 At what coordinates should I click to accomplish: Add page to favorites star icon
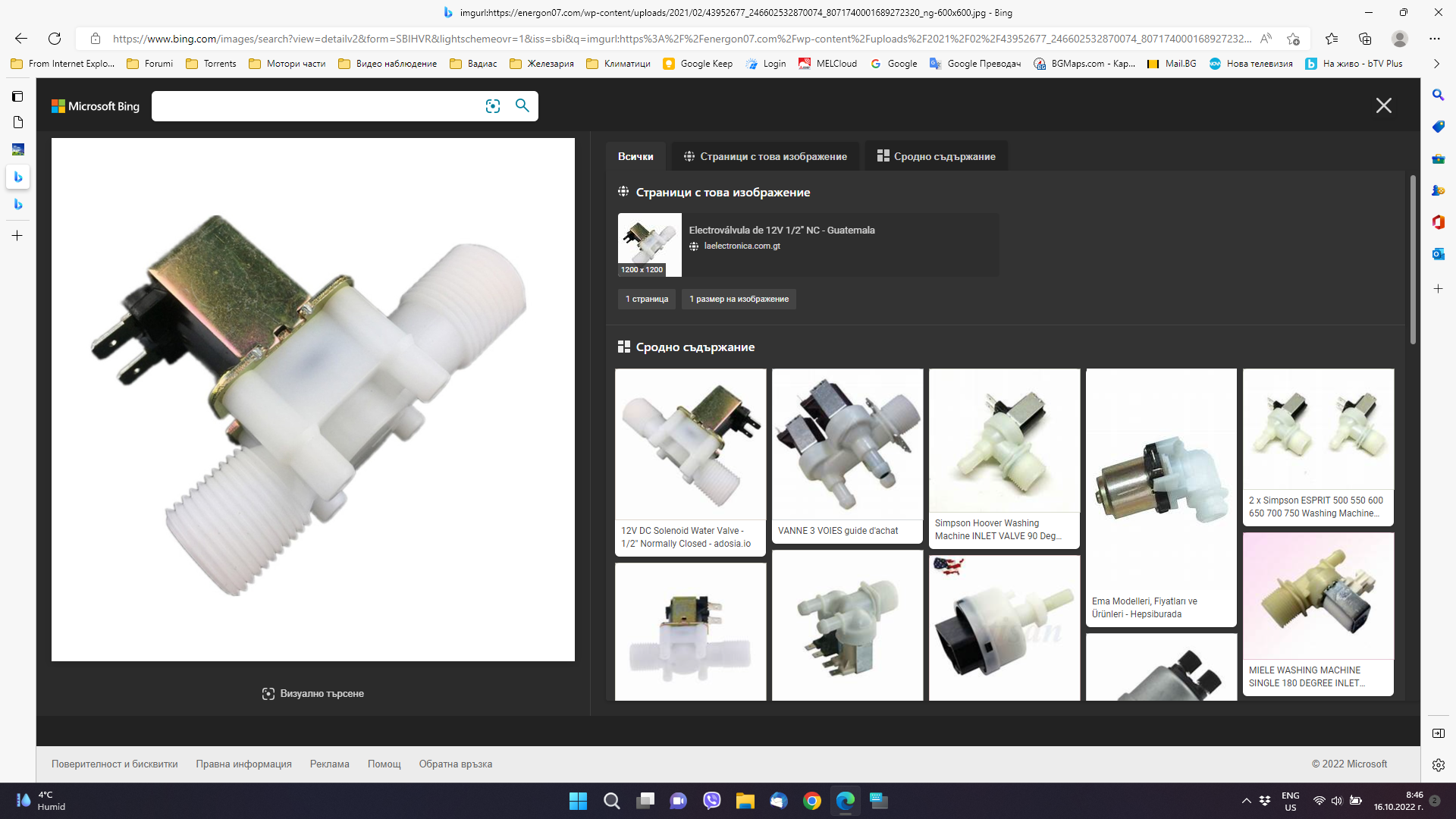click(x=1293, y=39)
